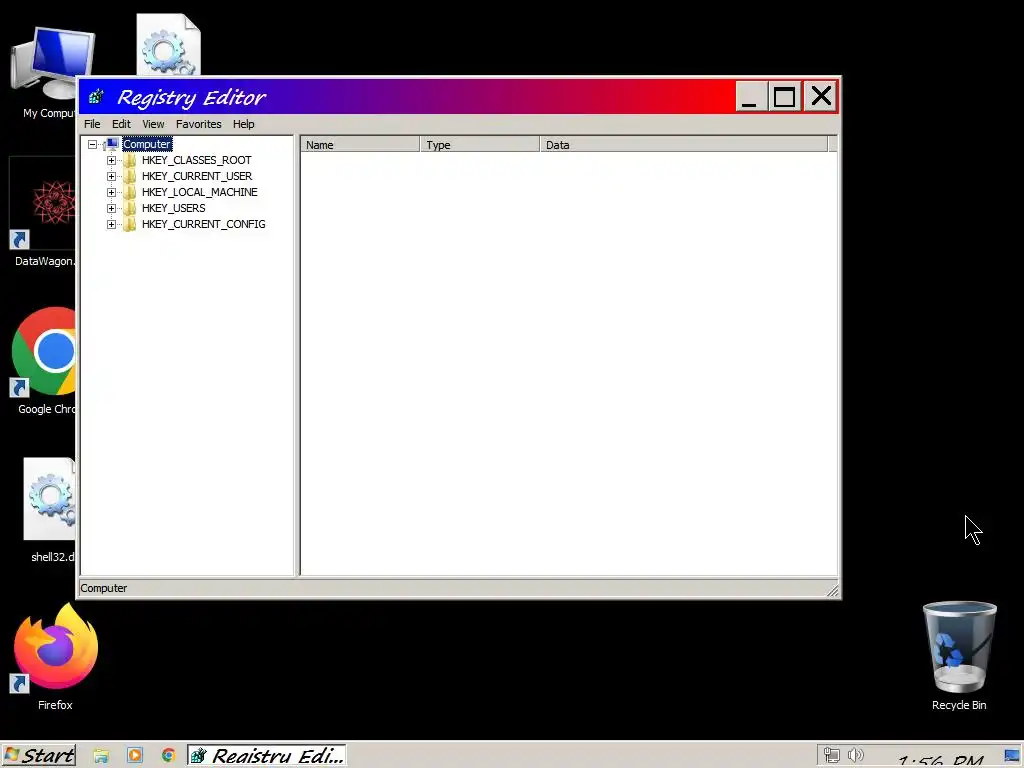Open the Edit menu
Image resolution: width=1024 pixels, height=768 pixels.
point(121,124)
